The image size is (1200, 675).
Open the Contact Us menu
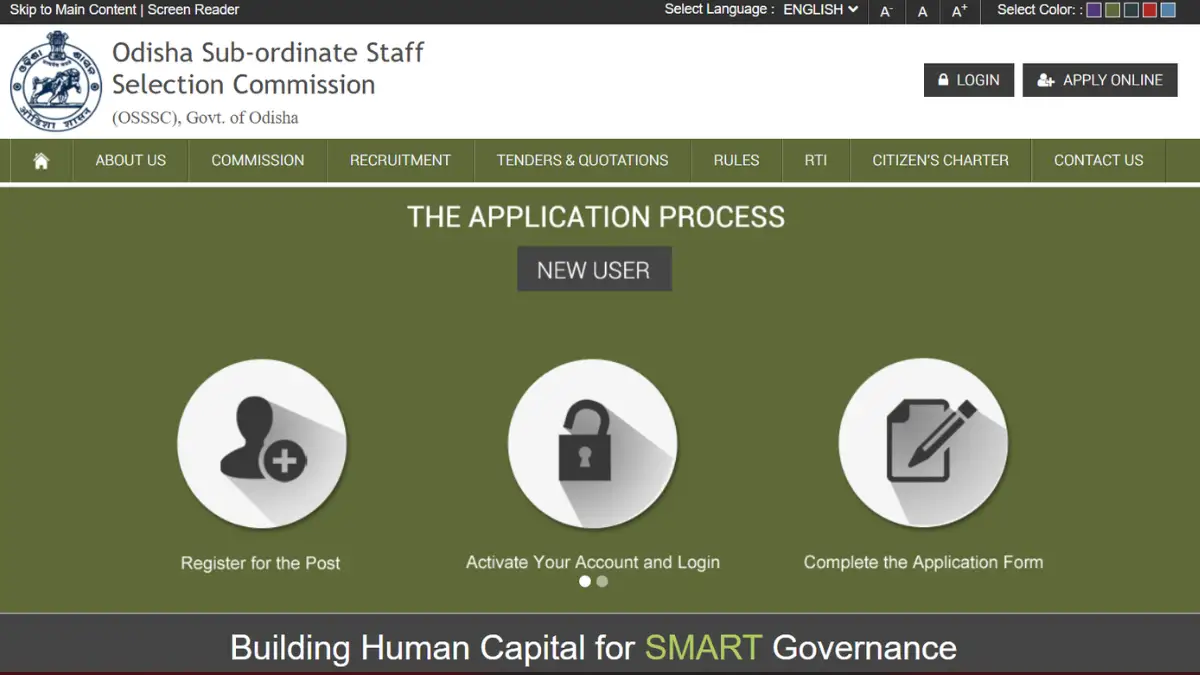(x=1099, y=160)
